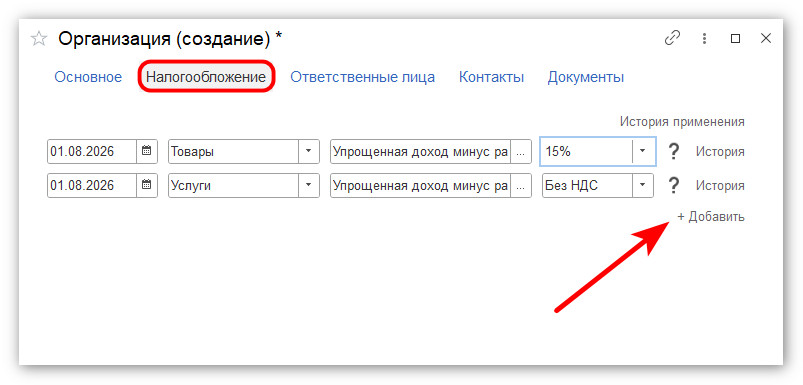Click the 15% value field
Image resolution: width=803 pixels, height=385 pixels.
click(587, 152)
